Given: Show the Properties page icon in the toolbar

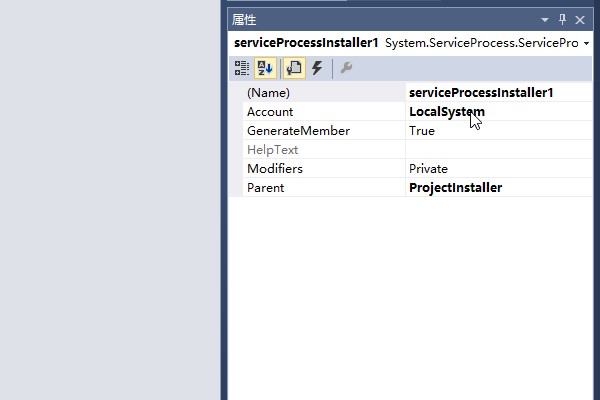Looking at the screenshot, I should 294,68.
